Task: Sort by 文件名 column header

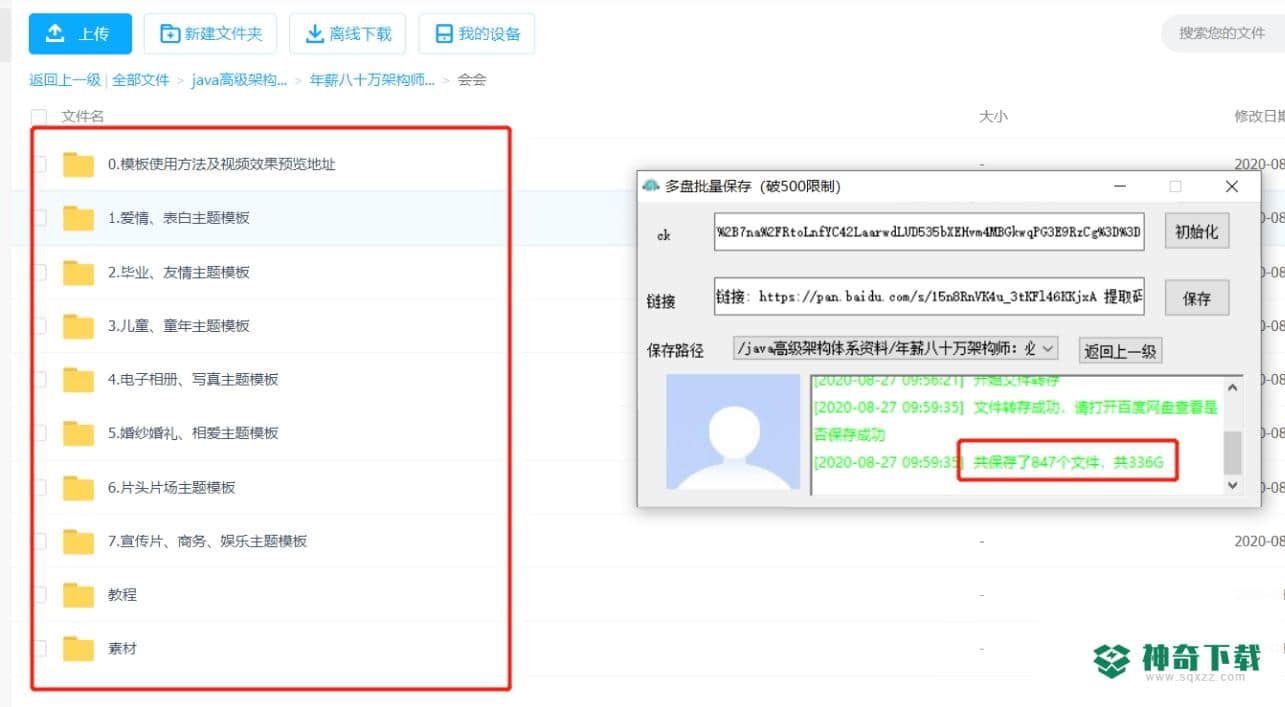Action: (x=83, y=116)
